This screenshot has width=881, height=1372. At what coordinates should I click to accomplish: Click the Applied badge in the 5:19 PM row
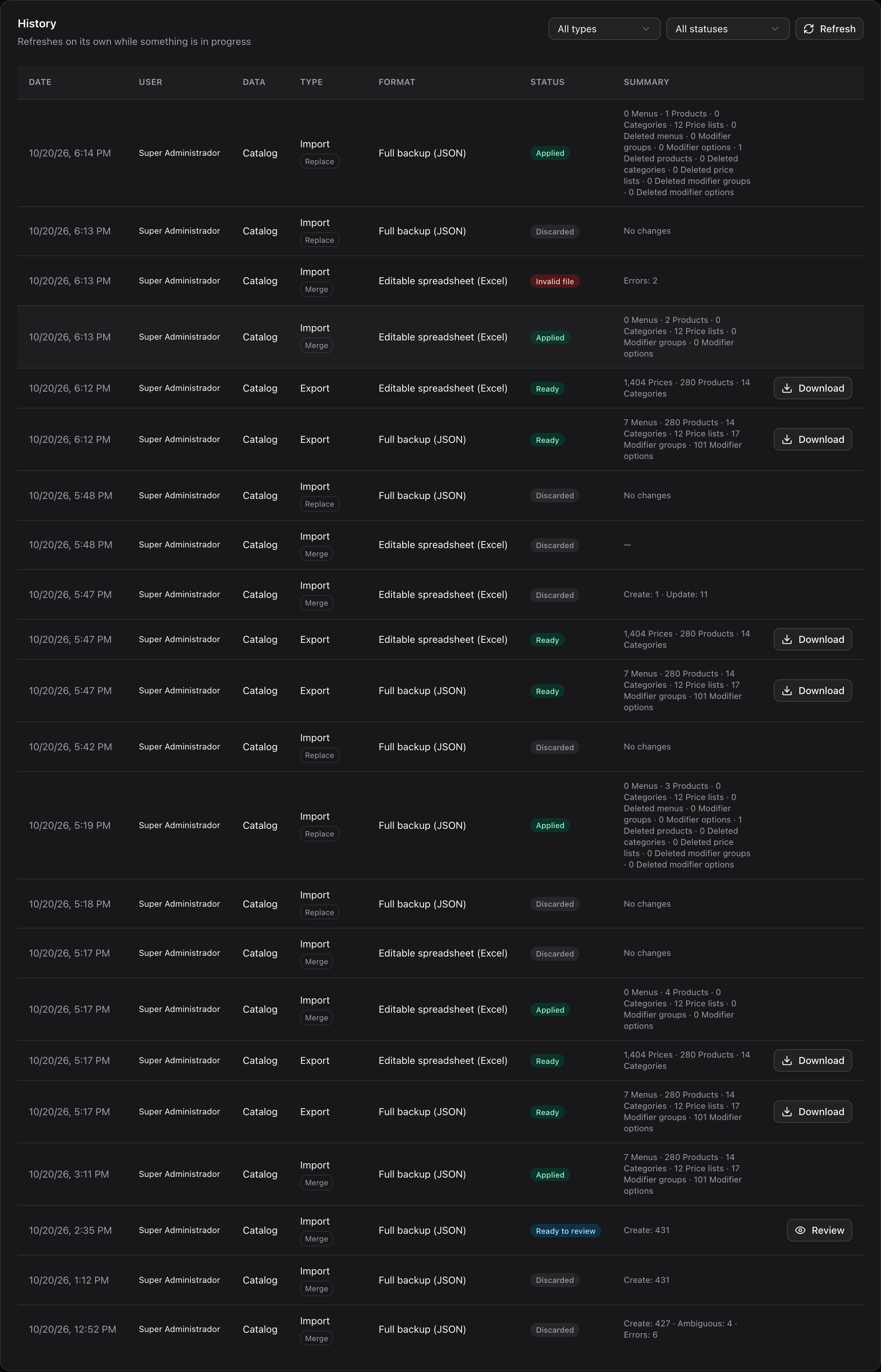(x=550, y=825)
